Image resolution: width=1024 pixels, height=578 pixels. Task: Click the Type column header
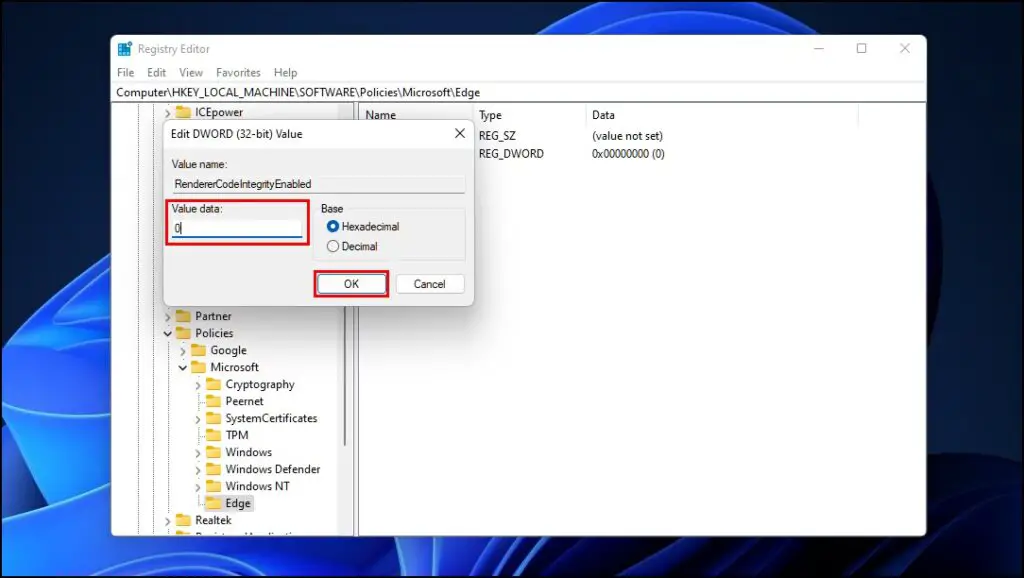tap(490, 115)
